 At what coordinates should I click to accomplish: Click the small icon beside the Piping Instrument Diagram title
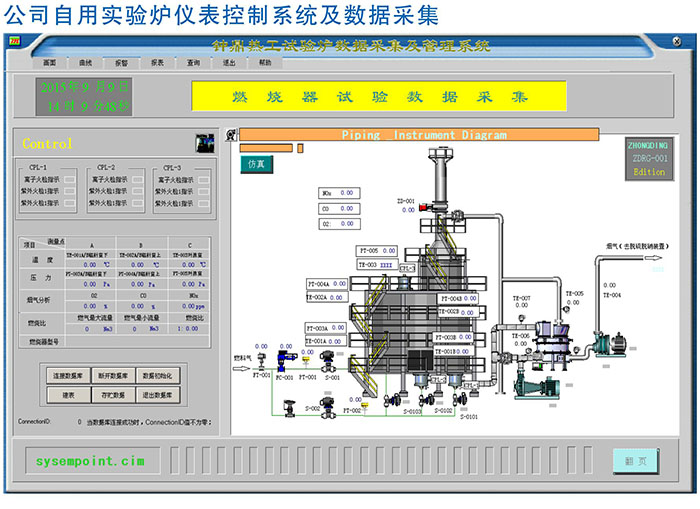pos(231,135)
